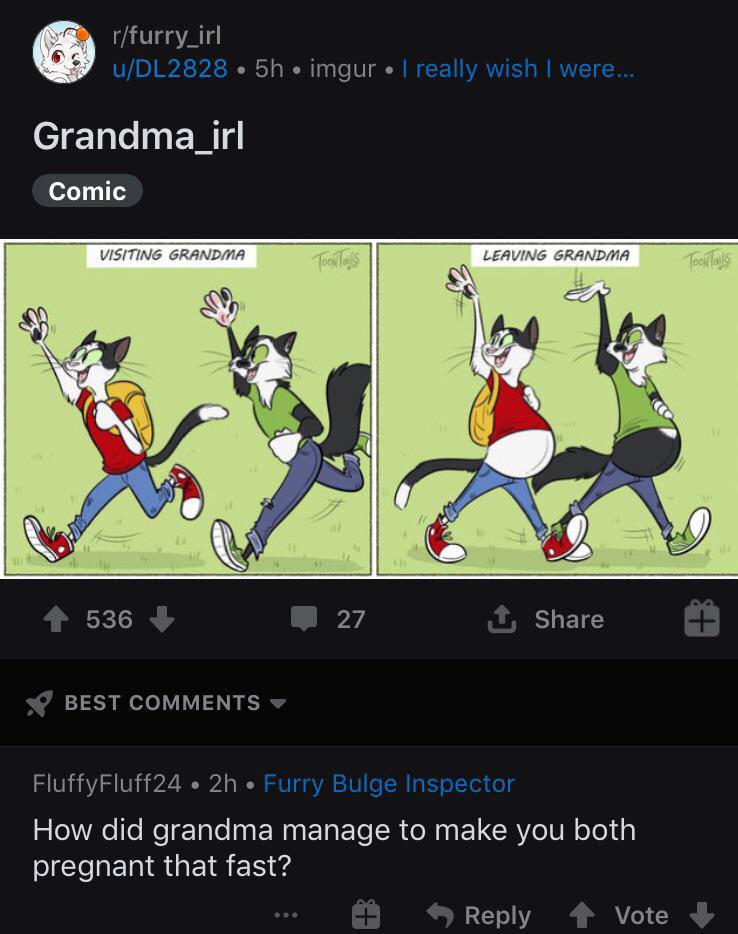The image size is (738, 934).
Task: Upvote the Grandma_irl post
Action: click(x=56, y=619)
